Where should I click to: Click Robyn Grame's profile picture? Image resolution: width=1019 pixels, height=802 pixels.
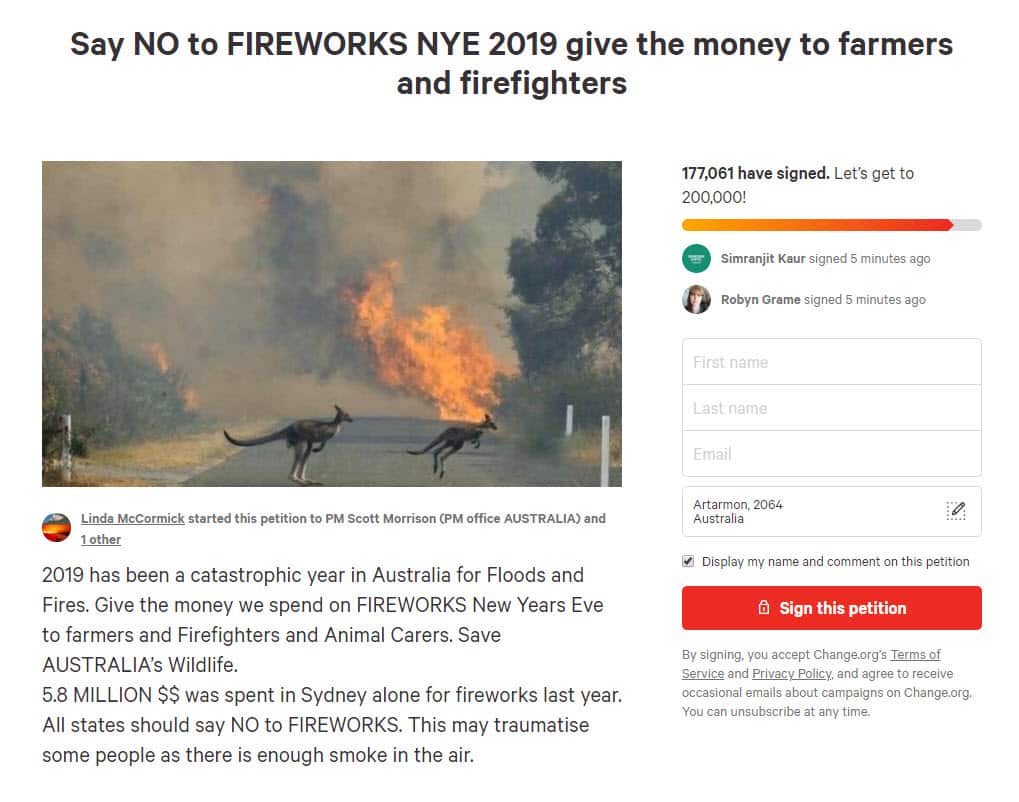coord(695,299)
